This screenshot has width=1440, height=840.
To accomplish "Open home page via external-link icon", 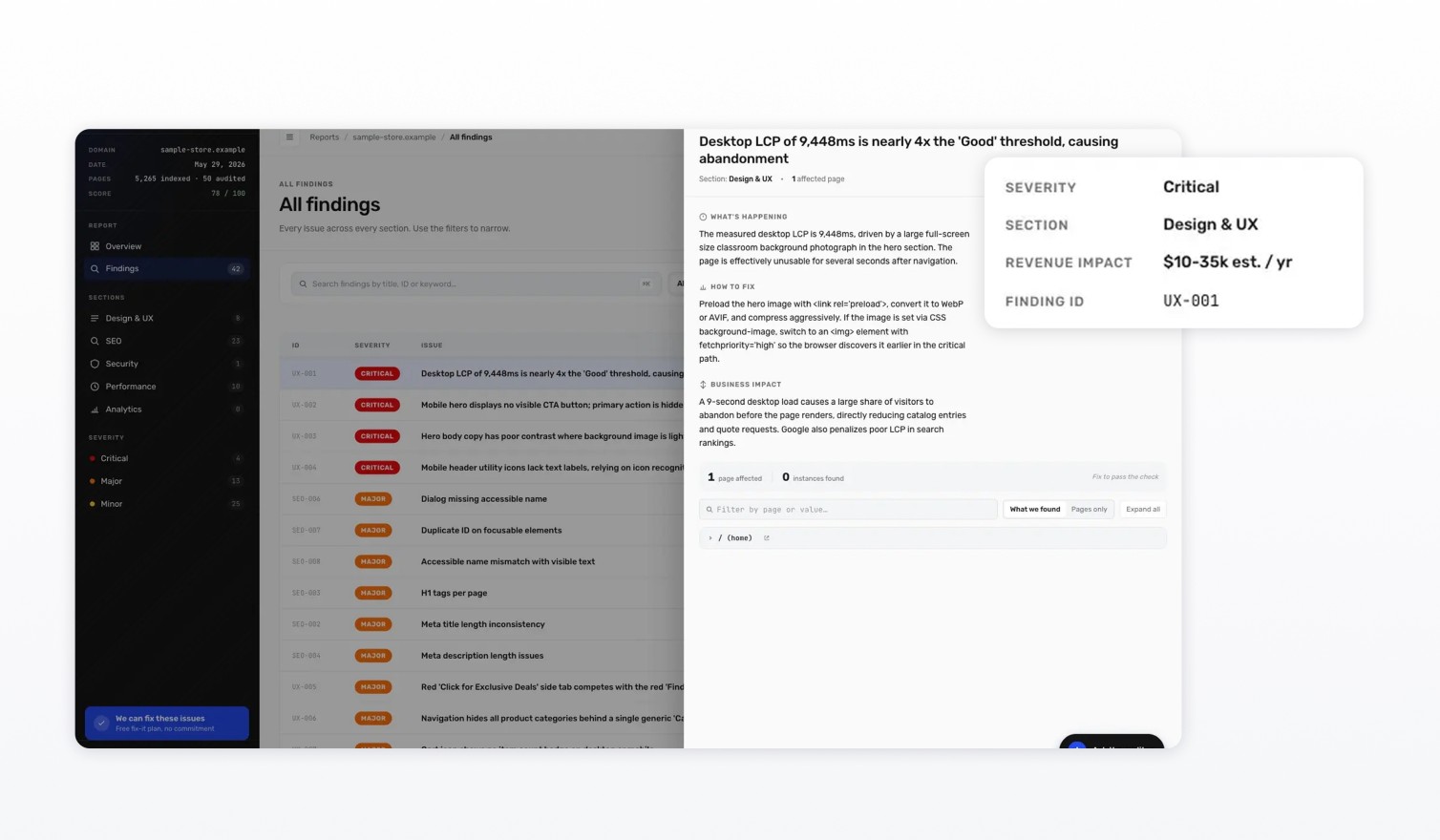I will (767, 538).
